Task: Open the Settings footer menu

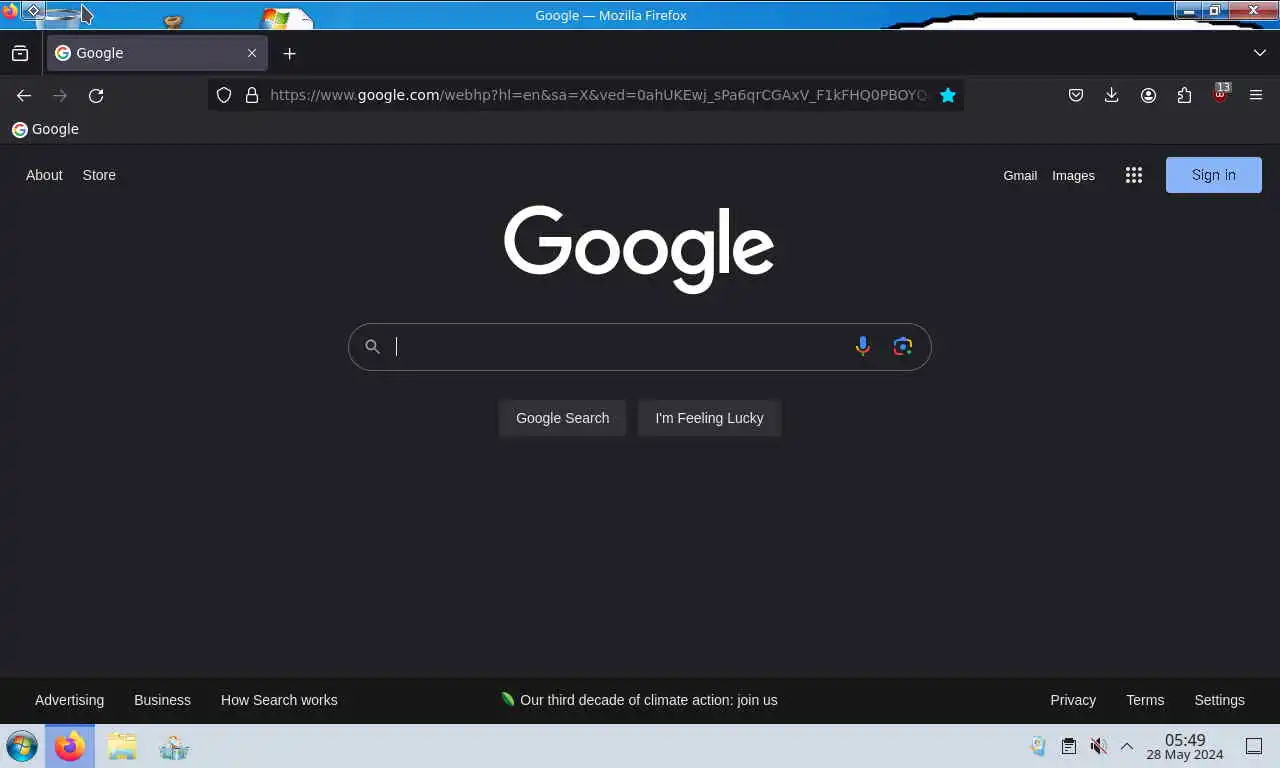Action: (x=1219, y=700)
